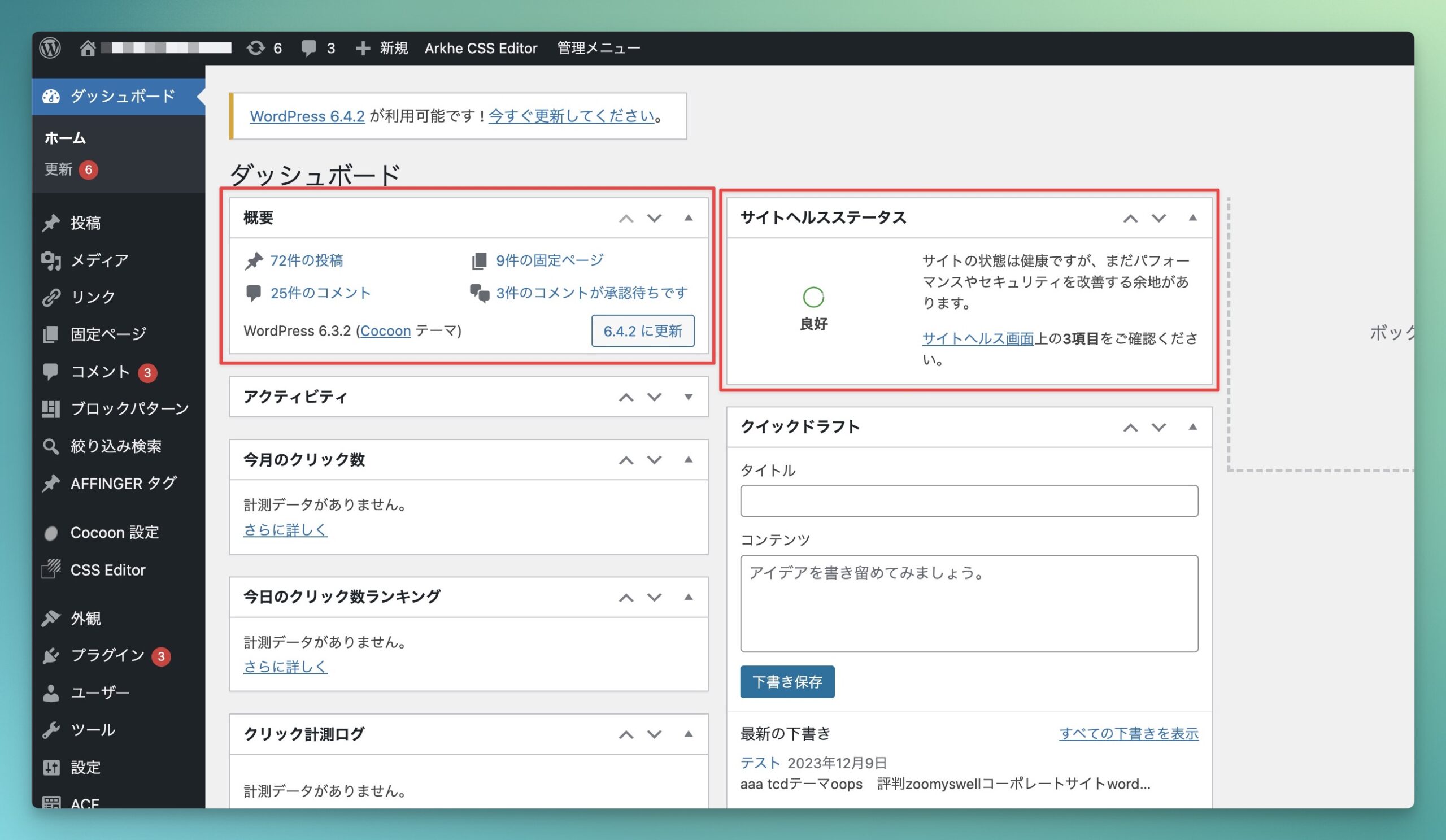This screenshot has height=840, width=1446.
Task: Open 72件の投稿 link
Action: 306,260
